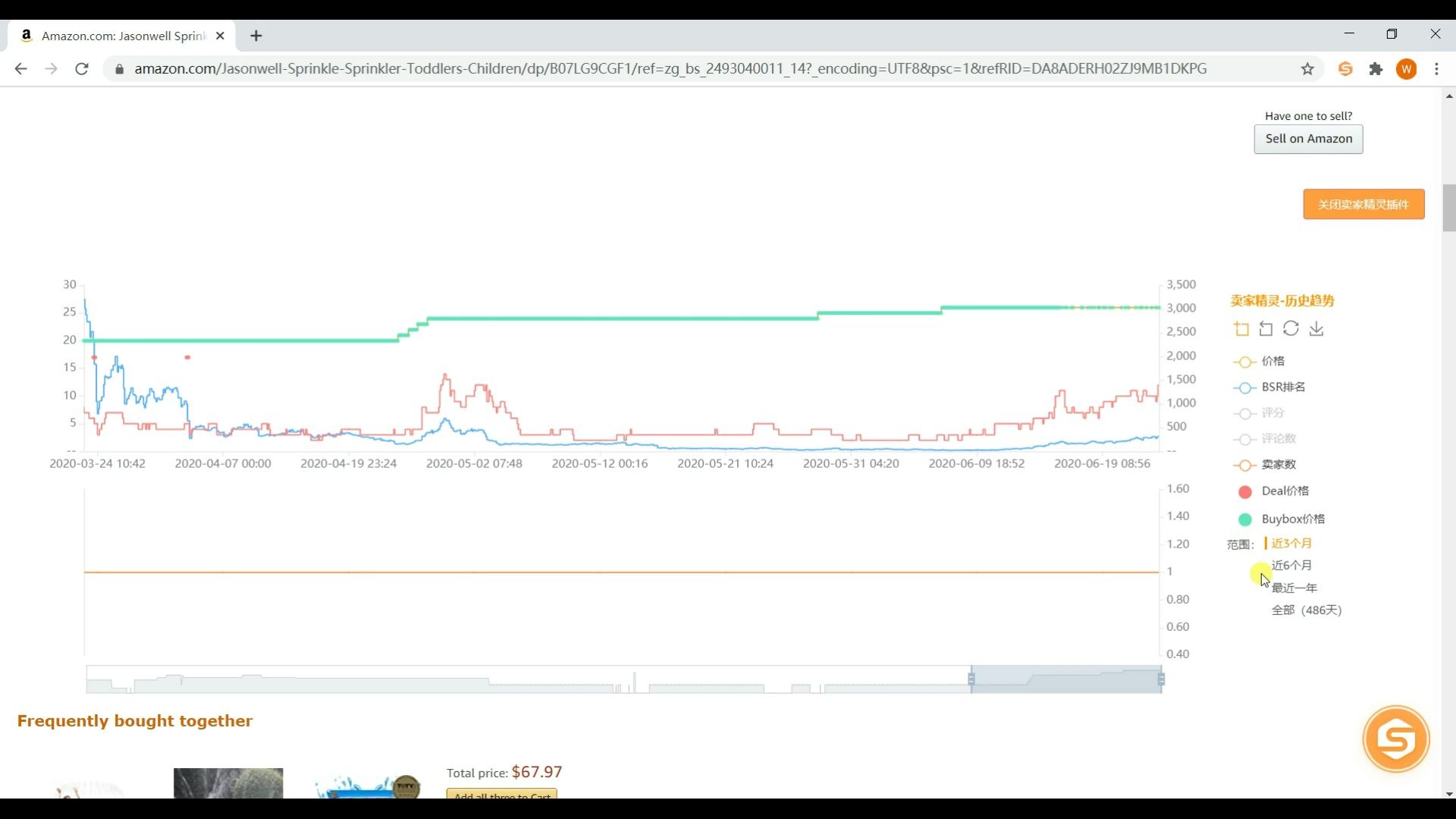Viewport: 1456px width, 819px height.
Task: Select the 近6个月 range option
Action: pos(1291,566)
